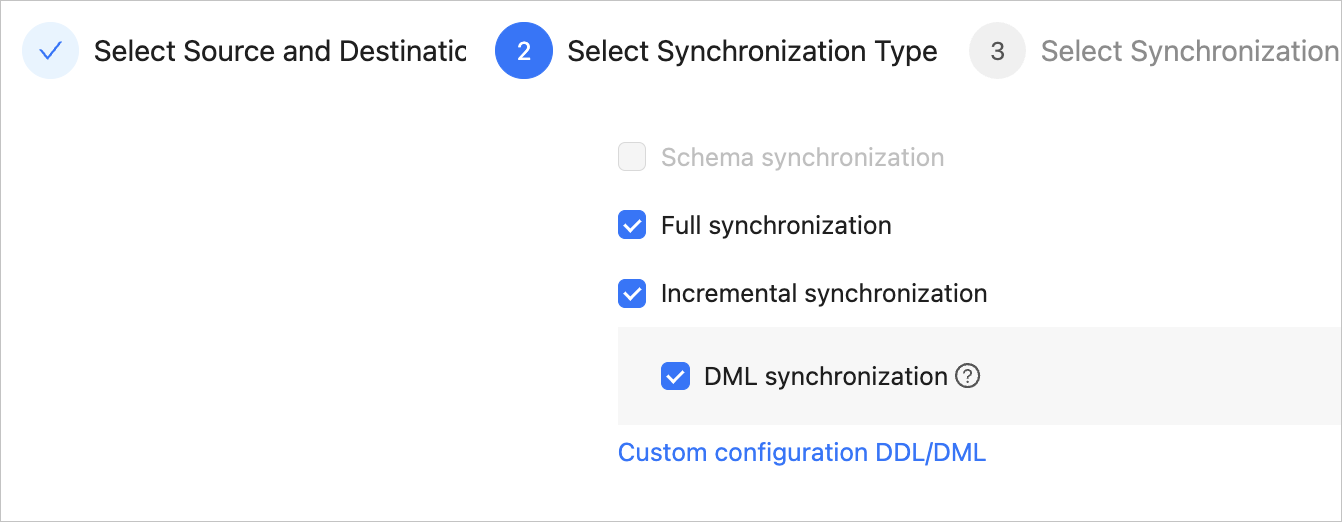Click the Incremental synchronization label text
Screen dimensions: 1342x522
click(824, 293)
